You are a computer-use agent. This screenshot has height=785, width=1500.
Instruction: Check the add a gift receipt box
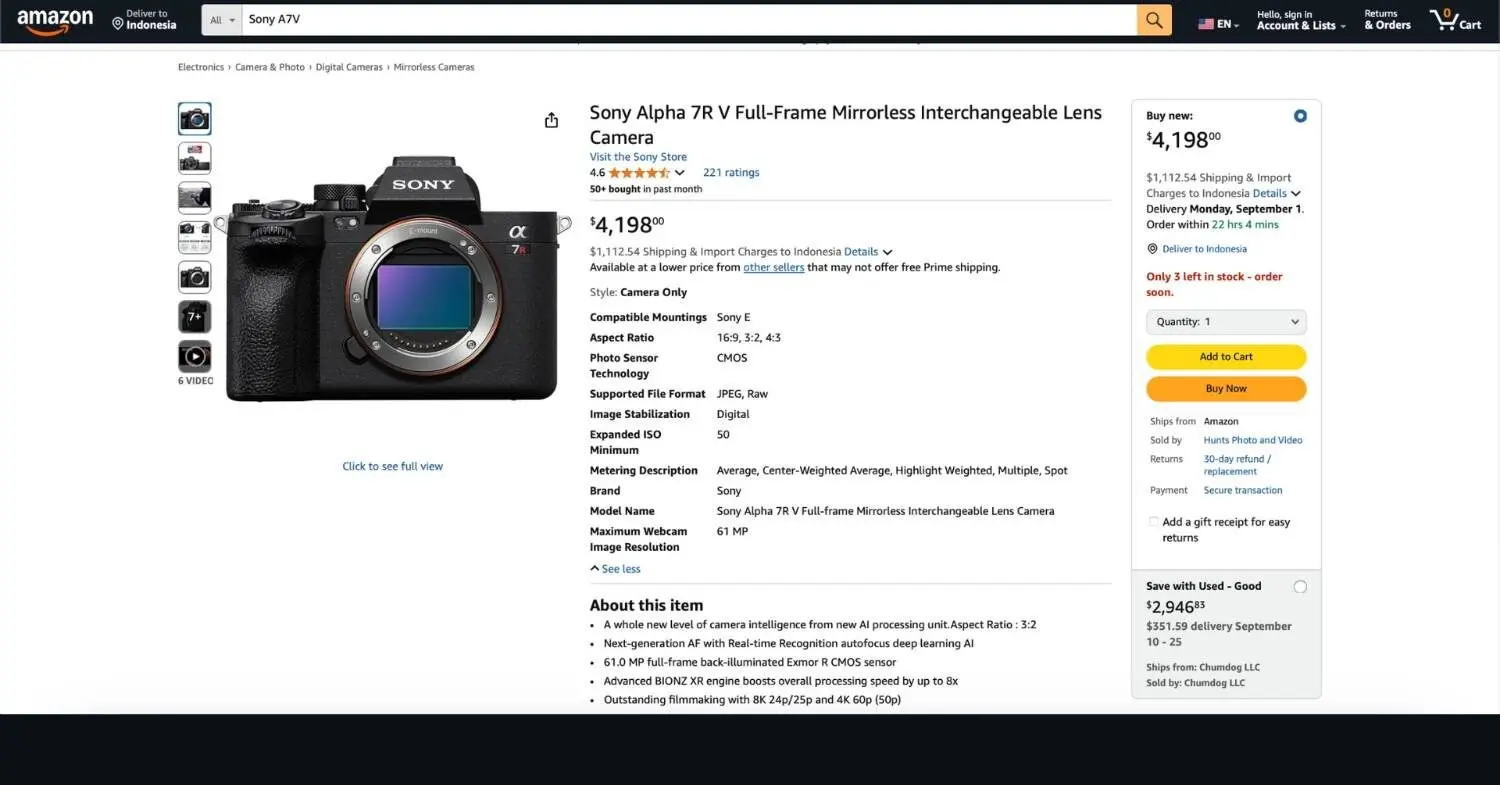(1154, 522)
